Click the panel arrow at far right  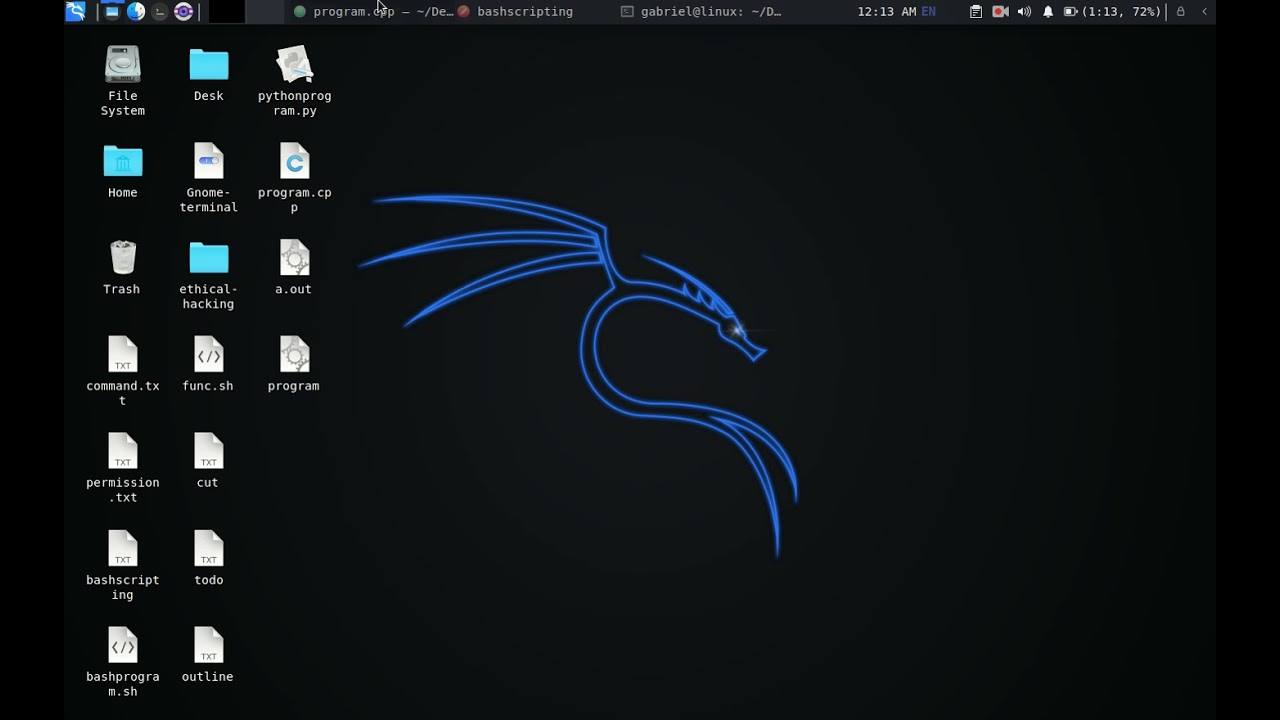pos(1204,12)
